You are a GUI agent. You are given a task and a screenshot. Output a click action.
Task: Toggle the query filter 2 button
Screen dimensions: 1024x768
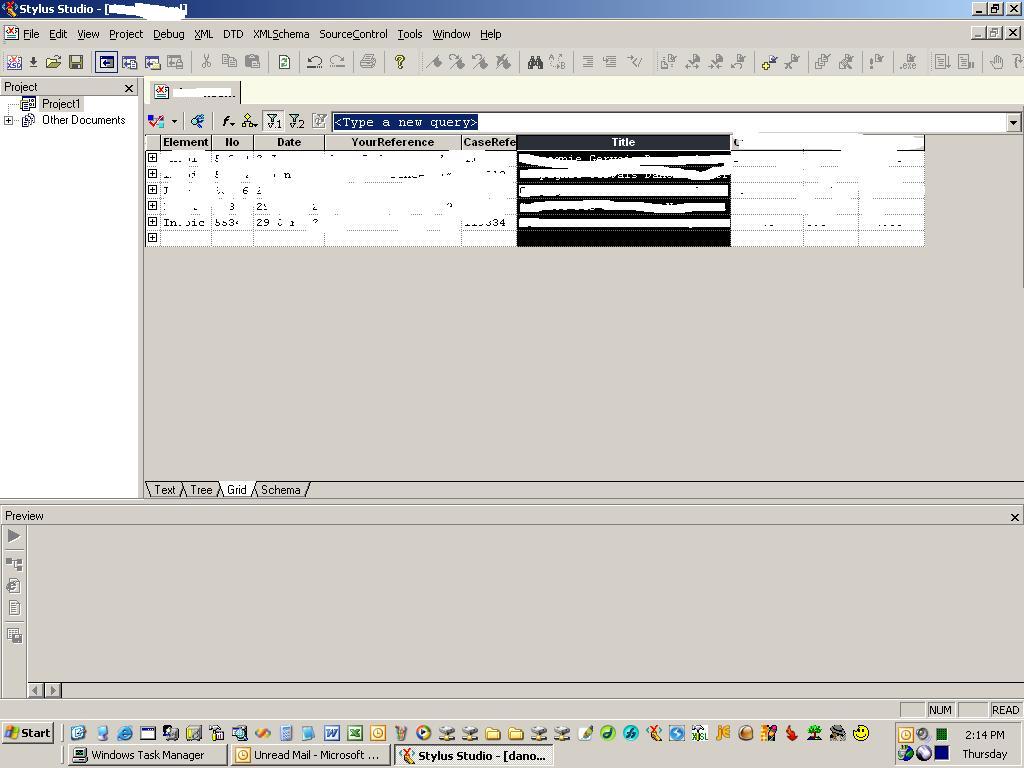[x=296, y=121]
